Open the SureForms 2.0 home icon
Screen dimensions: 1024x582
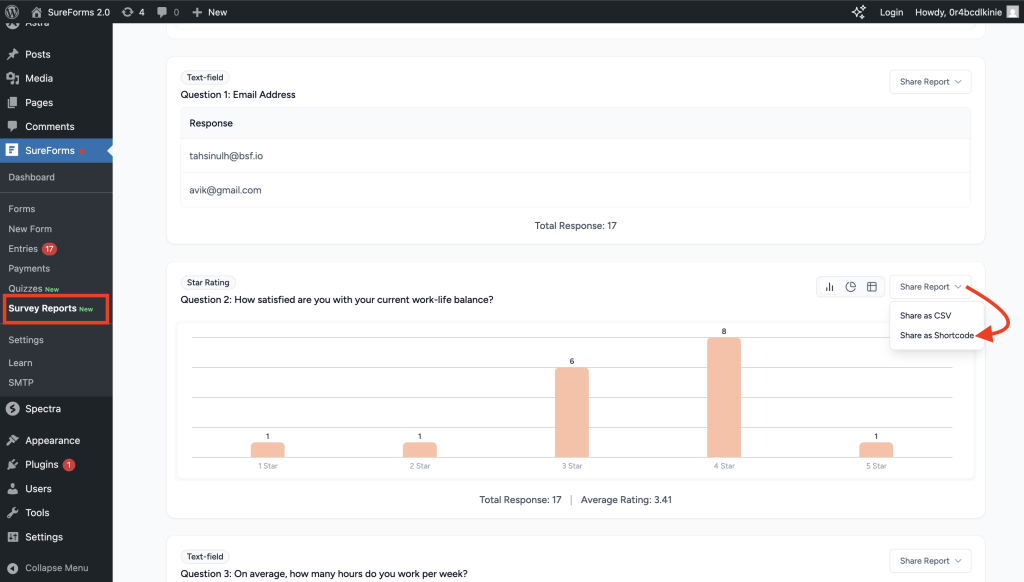[x=37, y=12]
